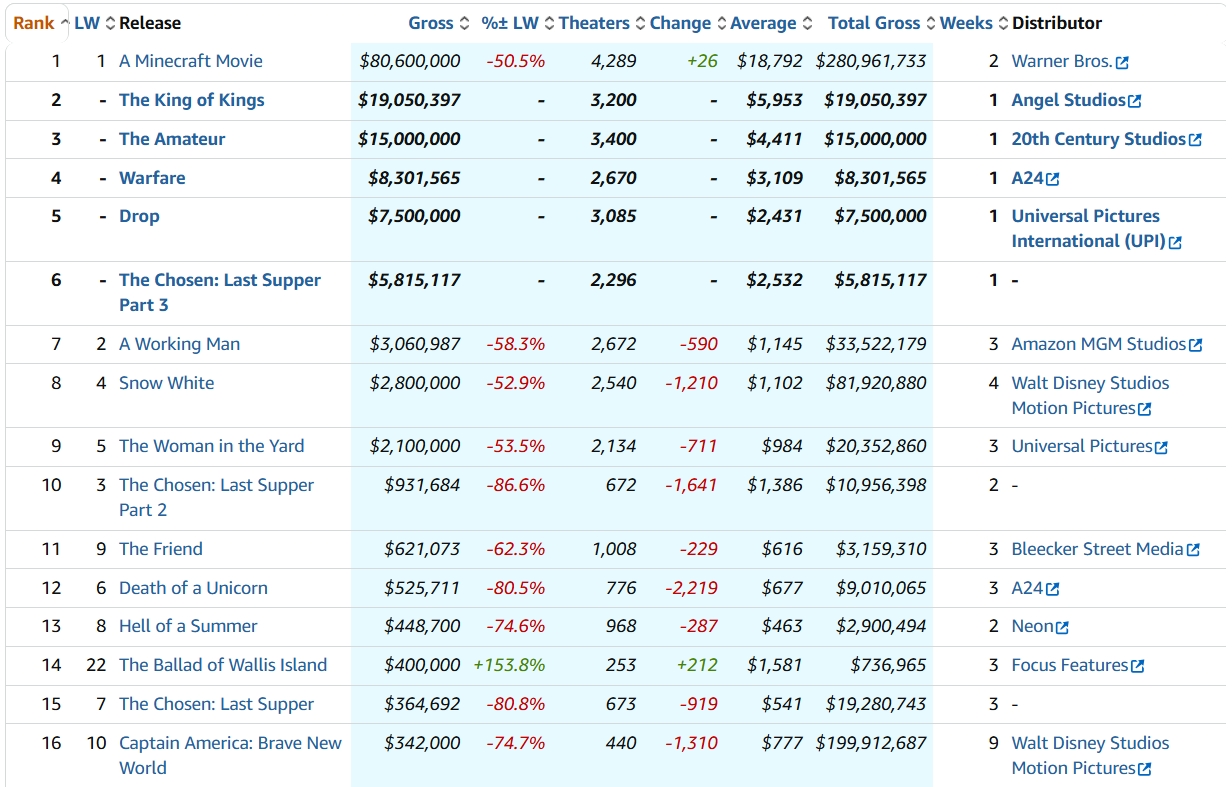Open The Ballad of Wallis Island link
Screen dimensions: 1232x787
coord(223,665)
